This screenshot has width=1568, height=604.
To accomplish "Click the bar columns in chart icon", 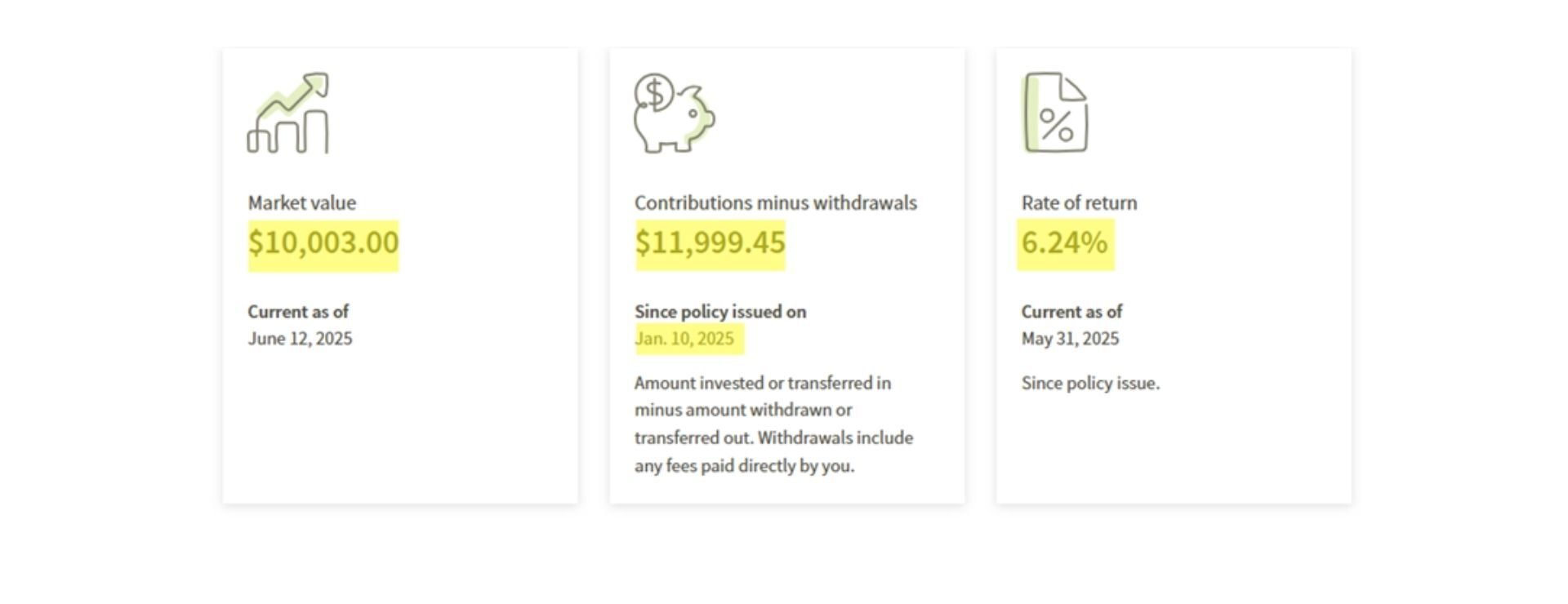I will [288, 132].
